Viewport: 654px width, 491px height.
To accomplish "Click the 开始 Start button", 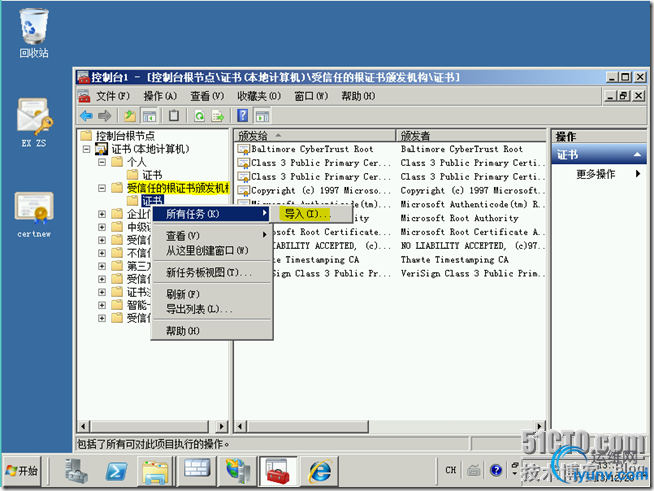I will [22, 471].
